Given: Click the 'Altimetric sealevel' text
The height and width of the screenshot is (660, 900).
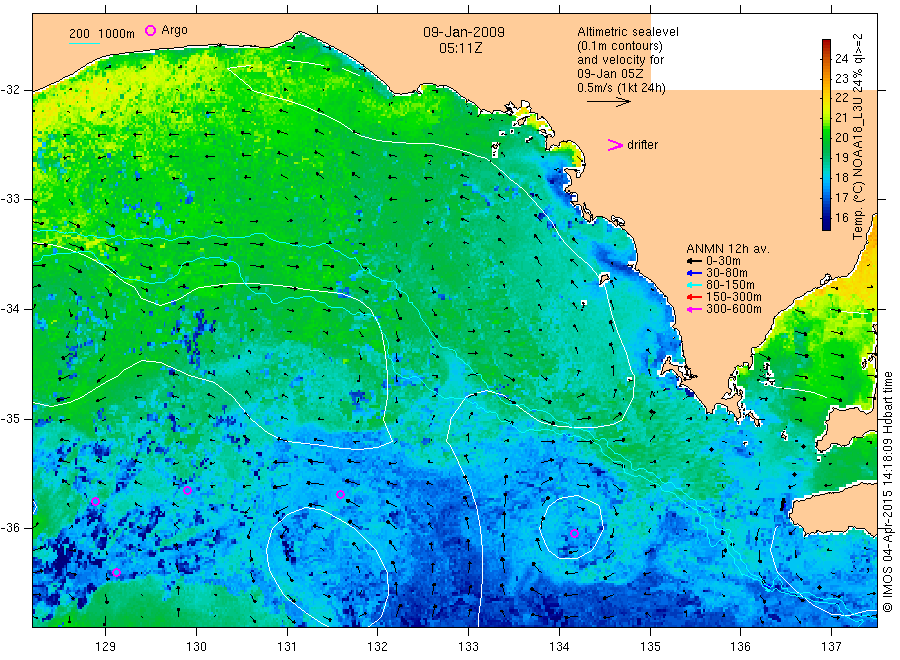Looking at the screenshot, I should click(x=628, y=32).
